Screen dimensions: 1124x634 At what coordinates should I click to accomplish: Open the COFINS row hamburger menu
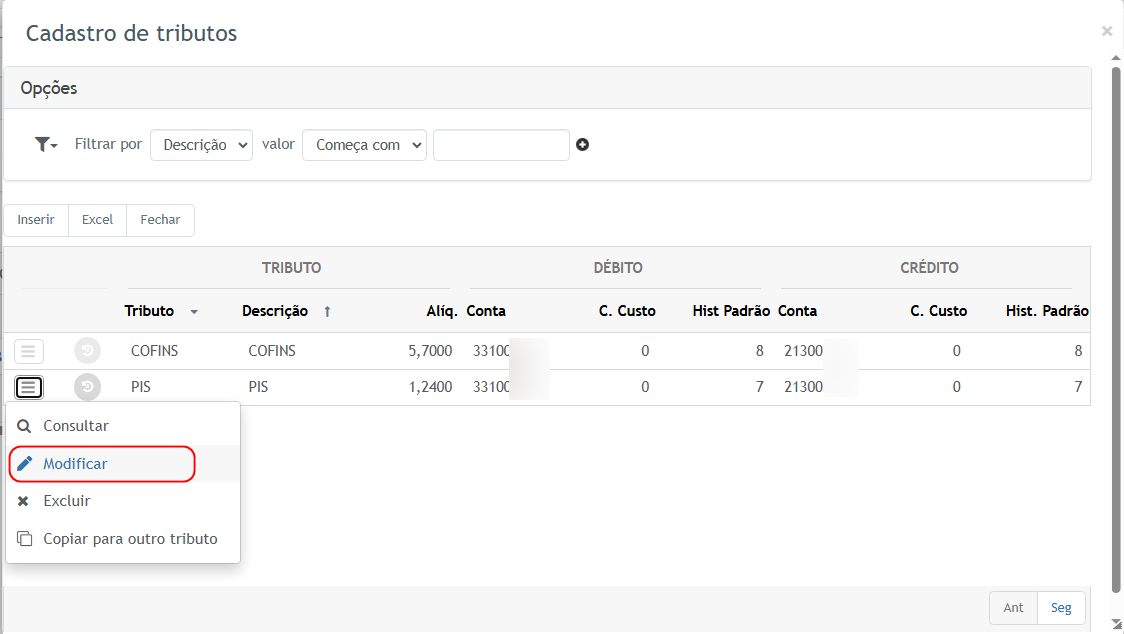29,351
